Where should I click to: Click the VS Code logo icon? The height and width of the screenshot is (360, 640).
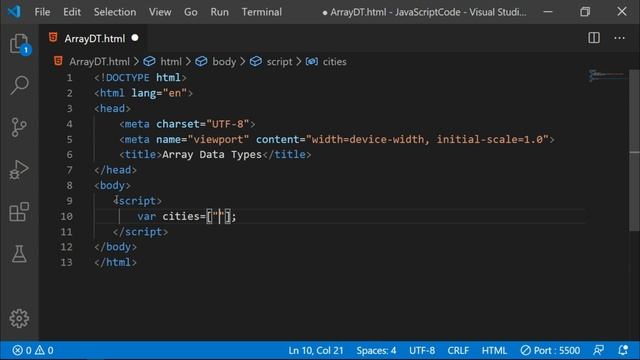14,11
